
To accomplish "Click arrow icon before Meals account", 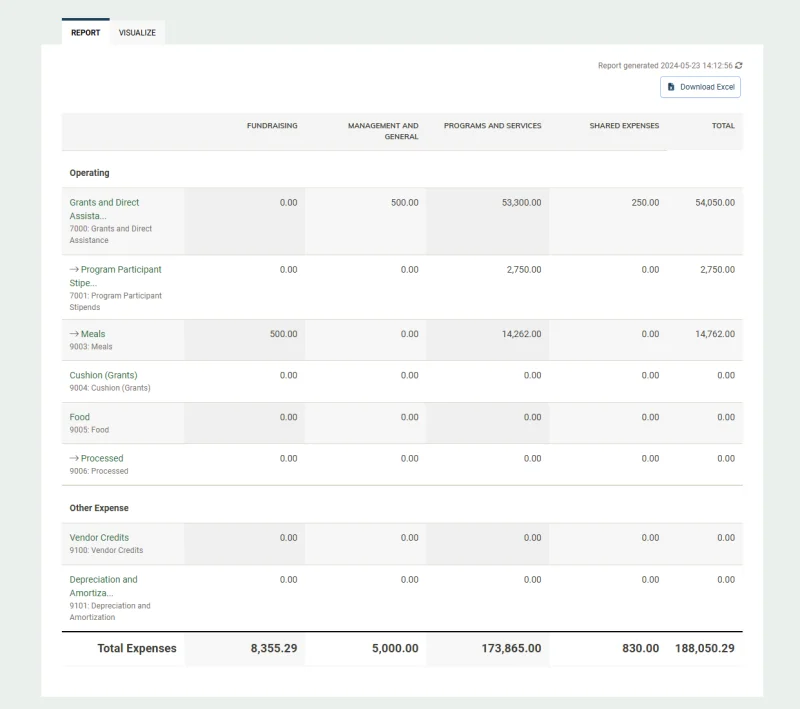I will click(74, 334).
